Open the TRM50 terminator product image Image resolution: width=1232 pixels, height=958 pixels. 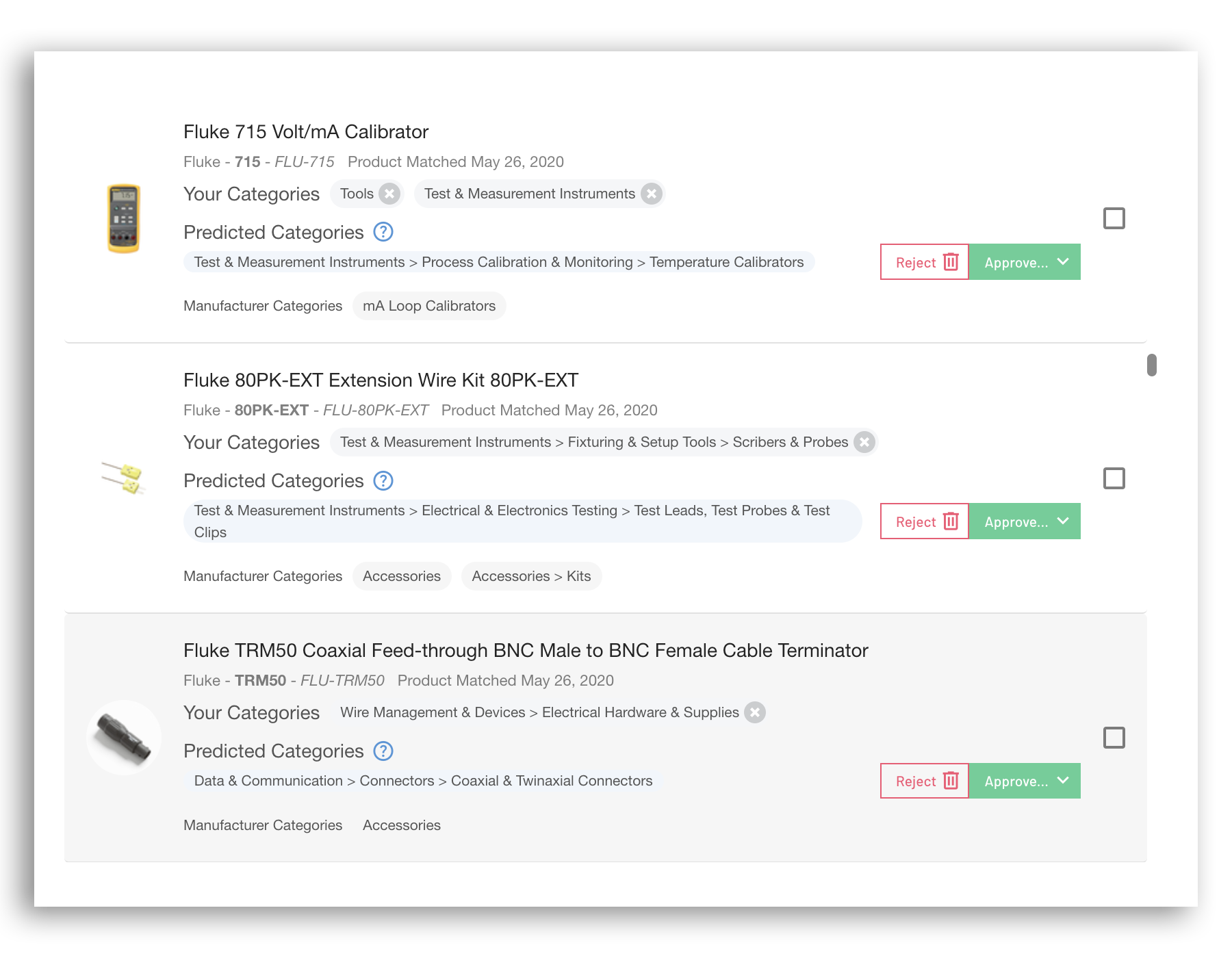124,738
